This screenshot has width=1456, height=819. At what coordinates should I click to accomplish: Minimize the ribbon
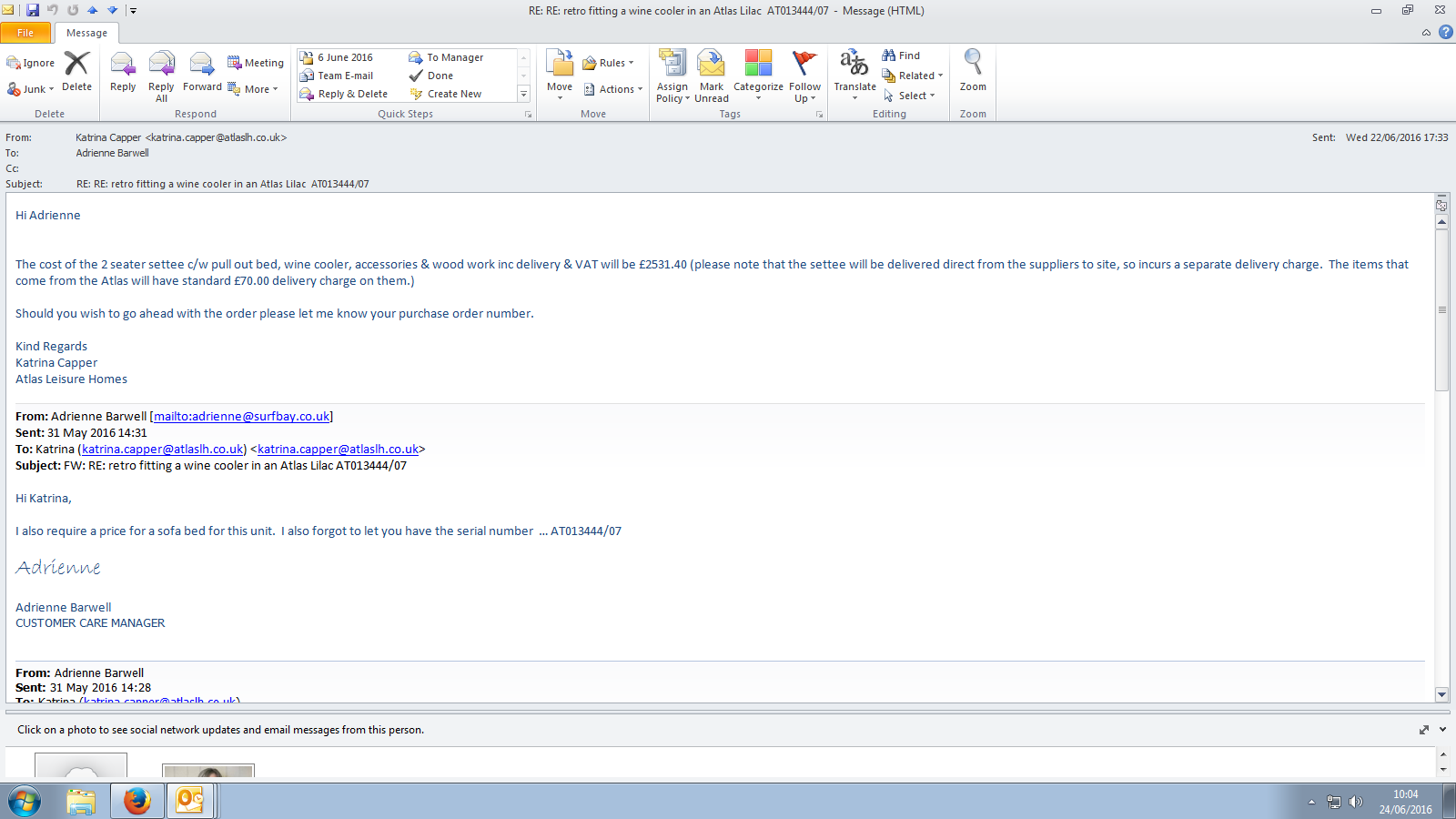1426,33
